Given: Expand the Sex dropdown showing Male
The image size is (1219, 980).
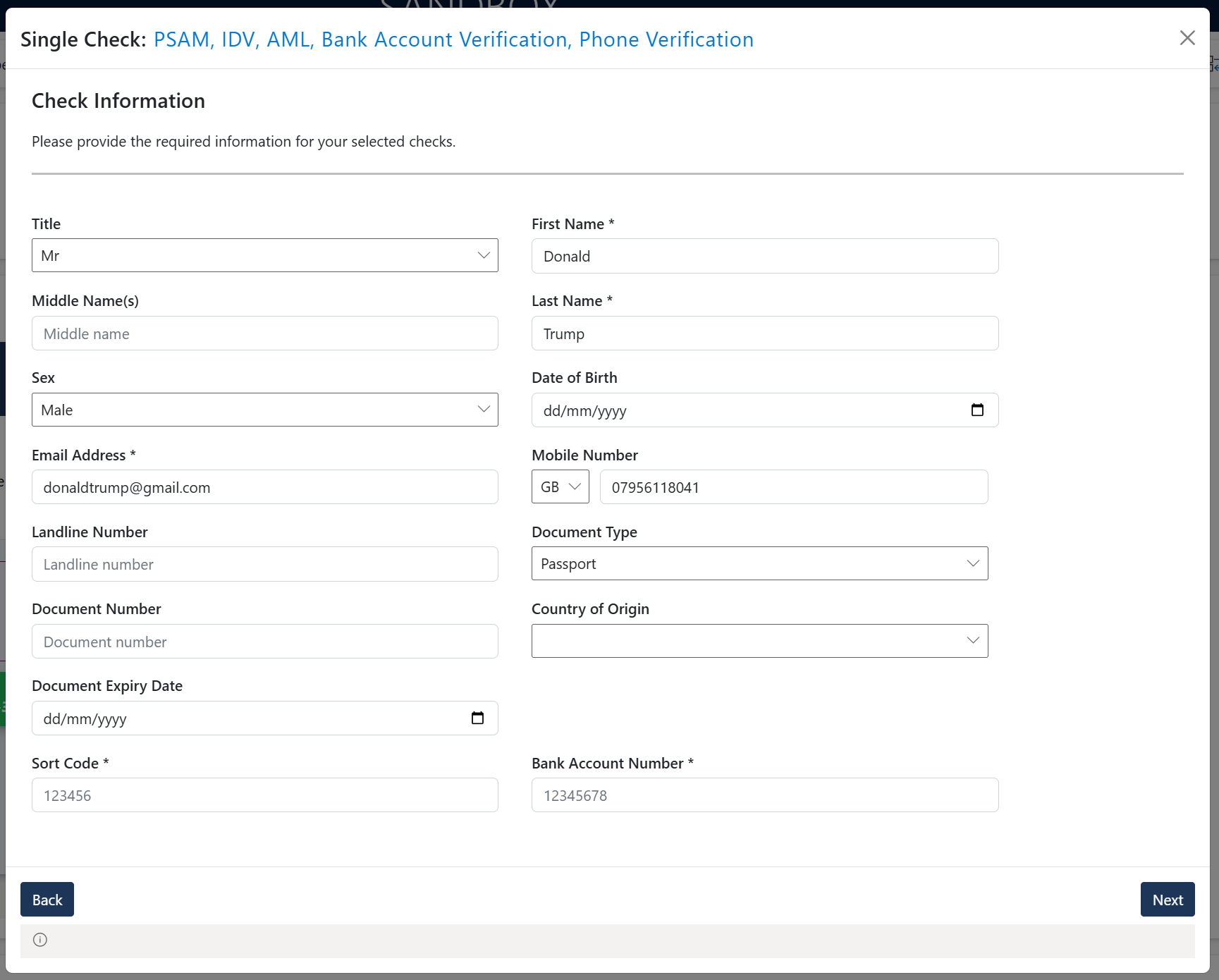Looking at the screenshot, I should (x=265, y=410).
